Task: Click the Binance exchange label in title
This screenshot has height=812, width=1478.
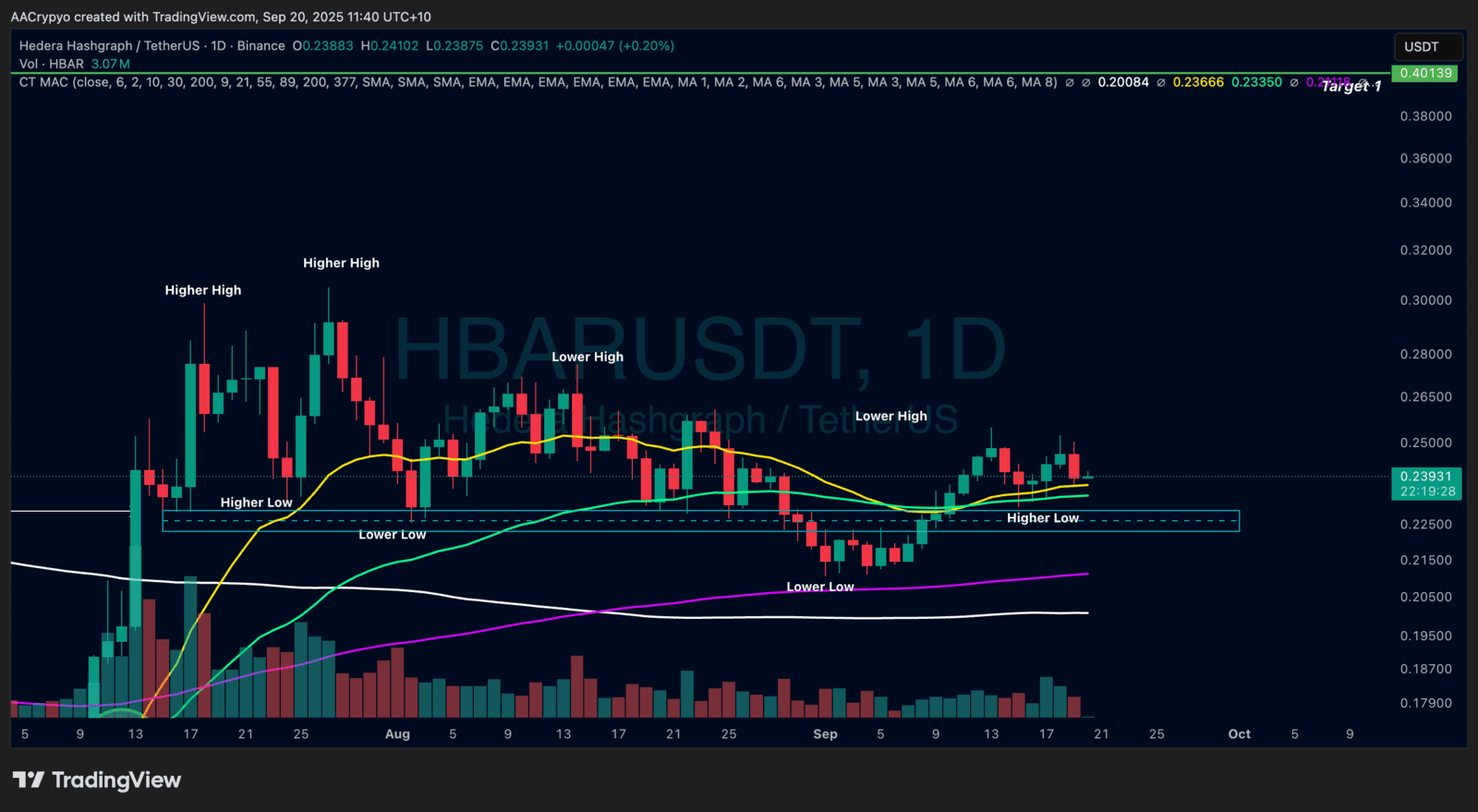Action: pos(260,45)
